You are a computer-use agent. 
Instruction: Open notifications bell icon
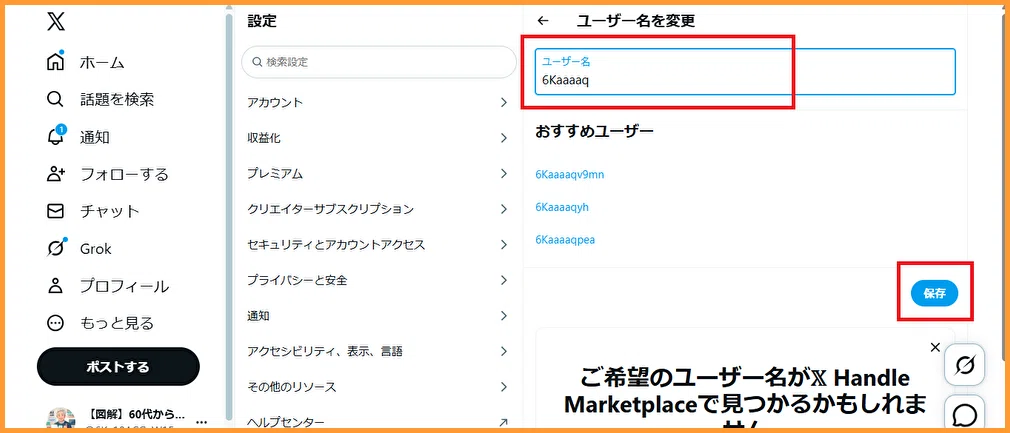coord(56,136)
